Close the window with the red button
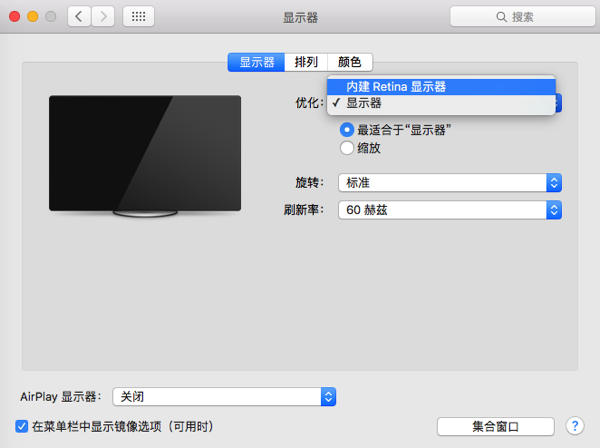 point(15,16)
